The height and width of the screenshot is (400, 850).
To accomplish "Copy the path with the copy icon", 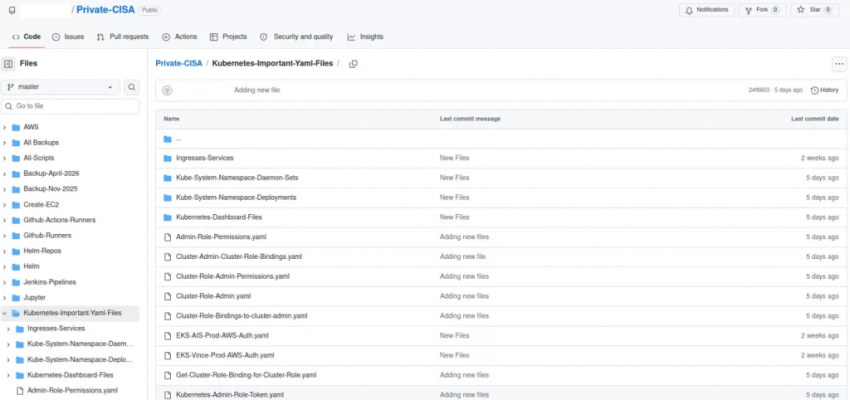I will point(353,64).
